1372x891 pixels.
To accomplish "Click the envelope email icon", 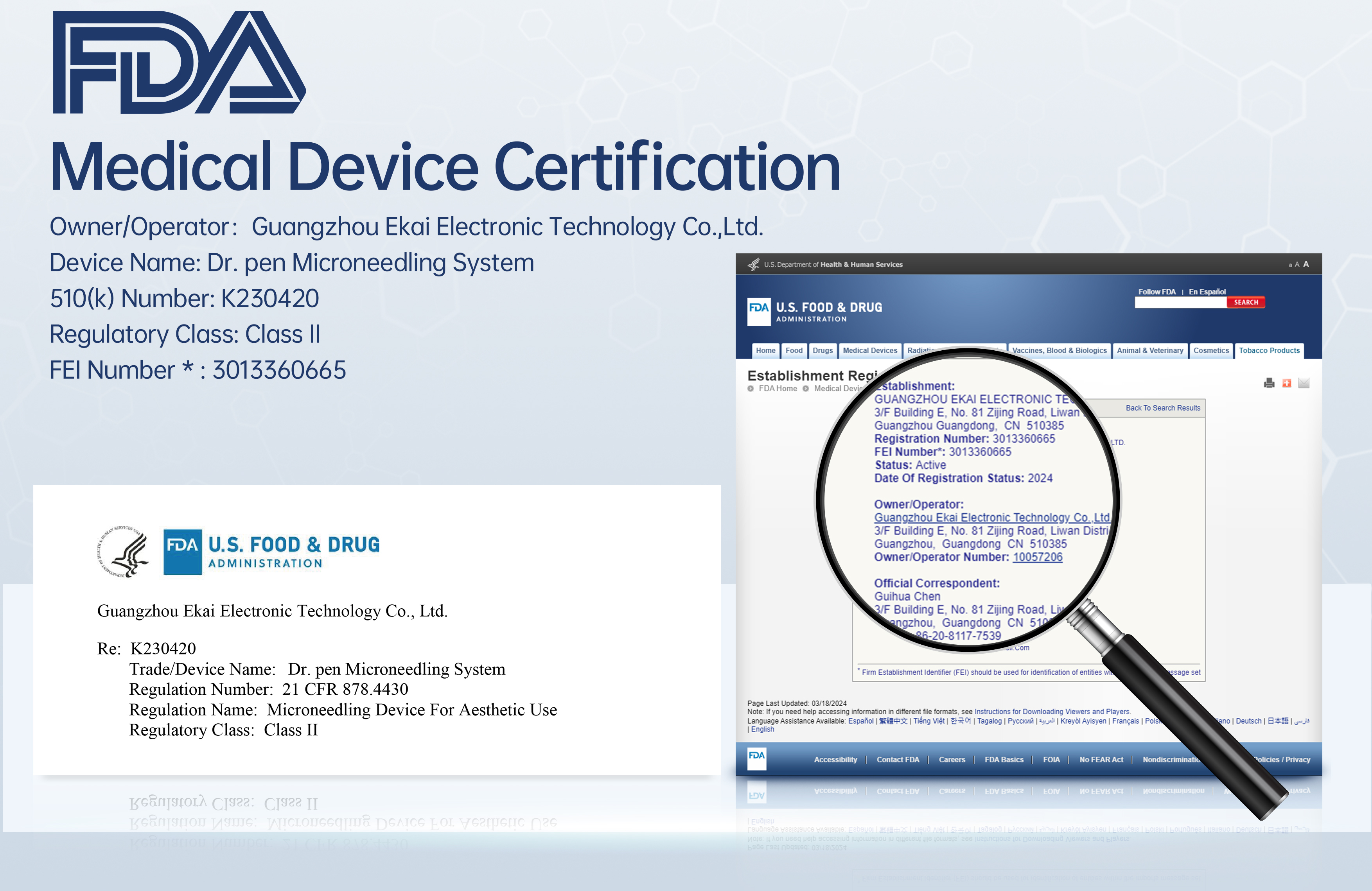I will pyautogui.click(x=1304, y=383).
